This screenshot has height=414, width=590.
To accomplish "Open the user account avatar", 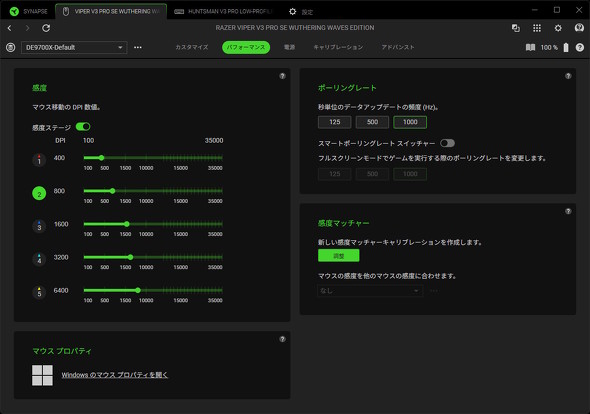I will [579, 28].
